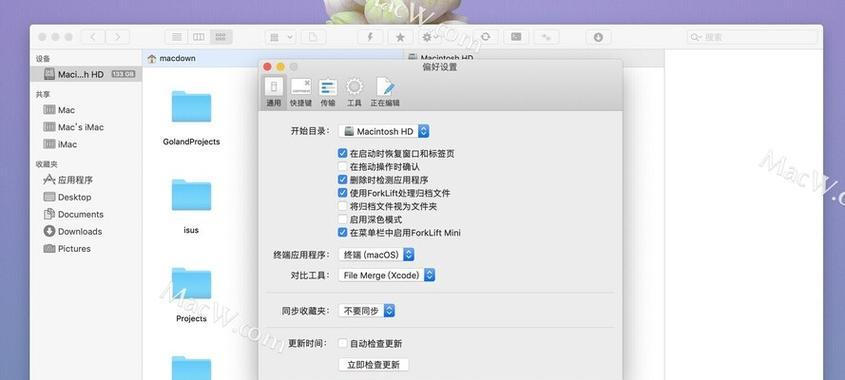The image size is (845, 380).
Task: Select the isus folder icon
Action: [x=191, y=195]
